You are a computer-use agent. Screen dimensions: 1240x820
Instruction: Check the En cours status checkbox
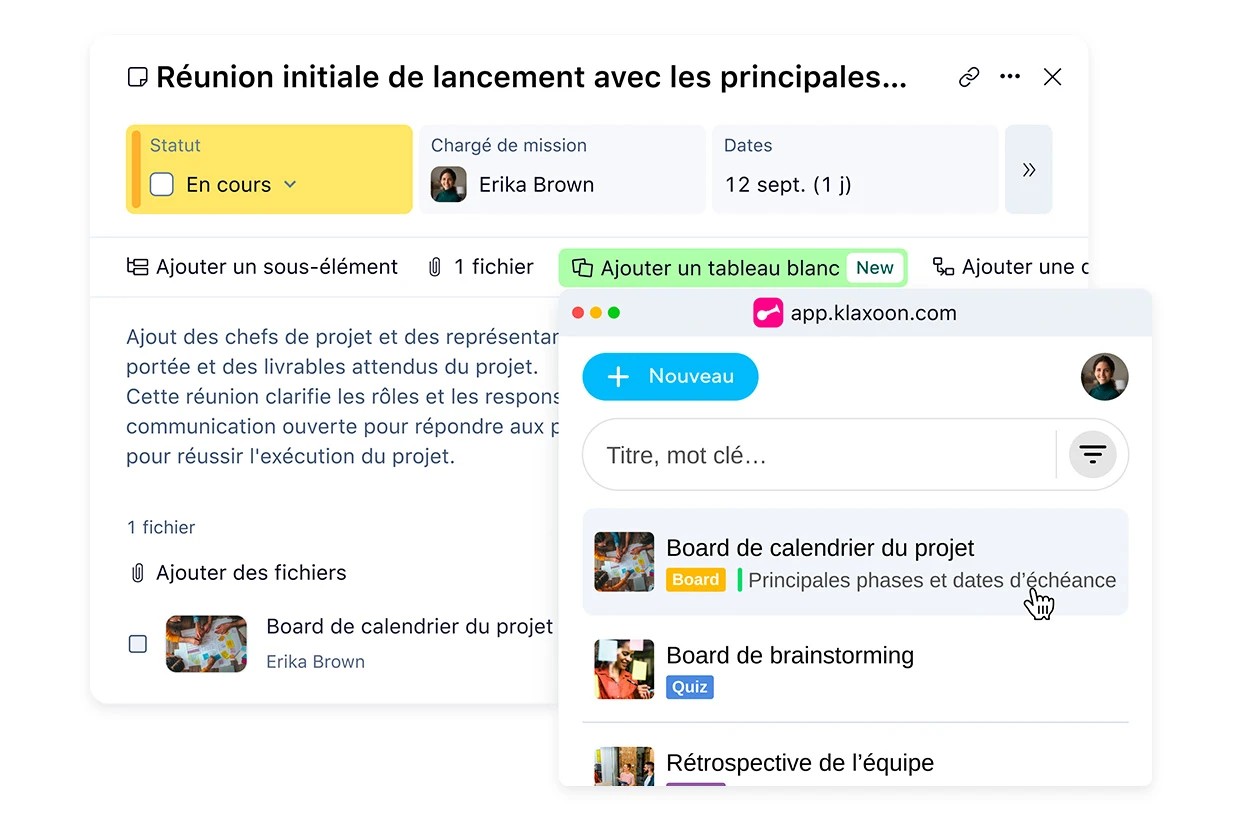(163, 184)
